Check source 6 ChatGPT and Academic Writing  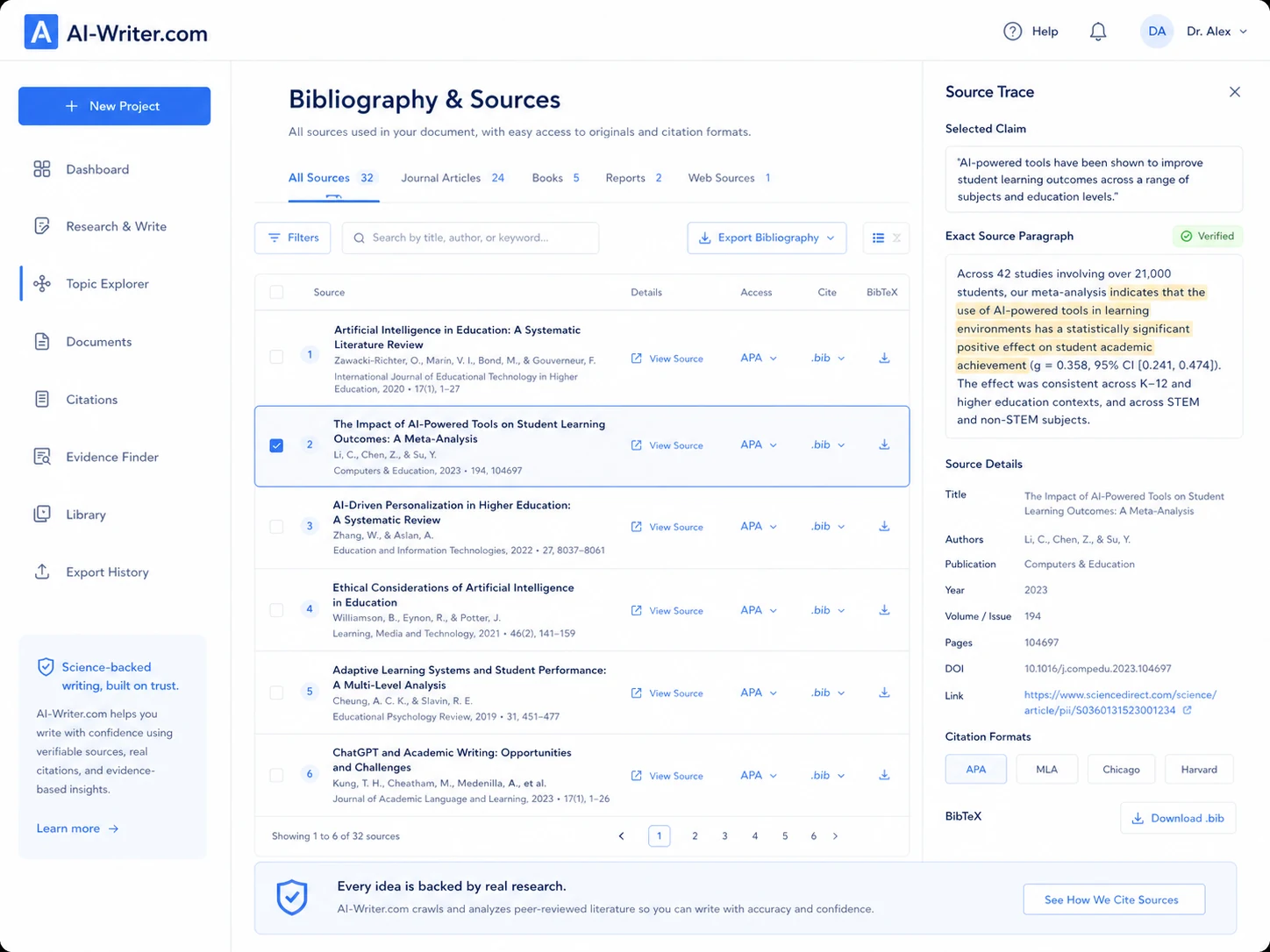click(276, 775)
